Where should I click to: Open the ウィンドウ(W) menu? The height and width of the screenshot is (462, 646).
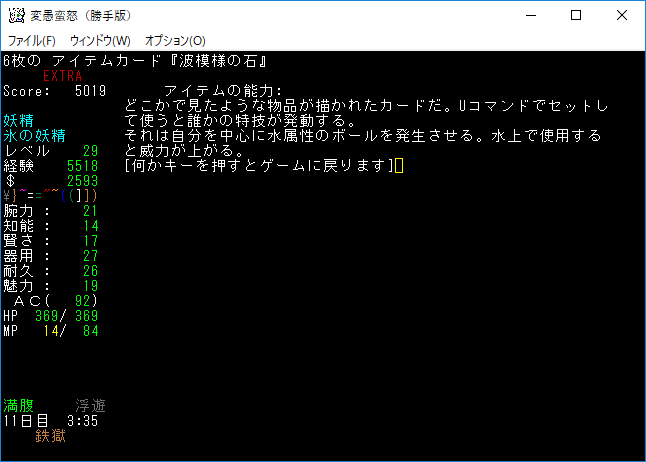point(100,41)
